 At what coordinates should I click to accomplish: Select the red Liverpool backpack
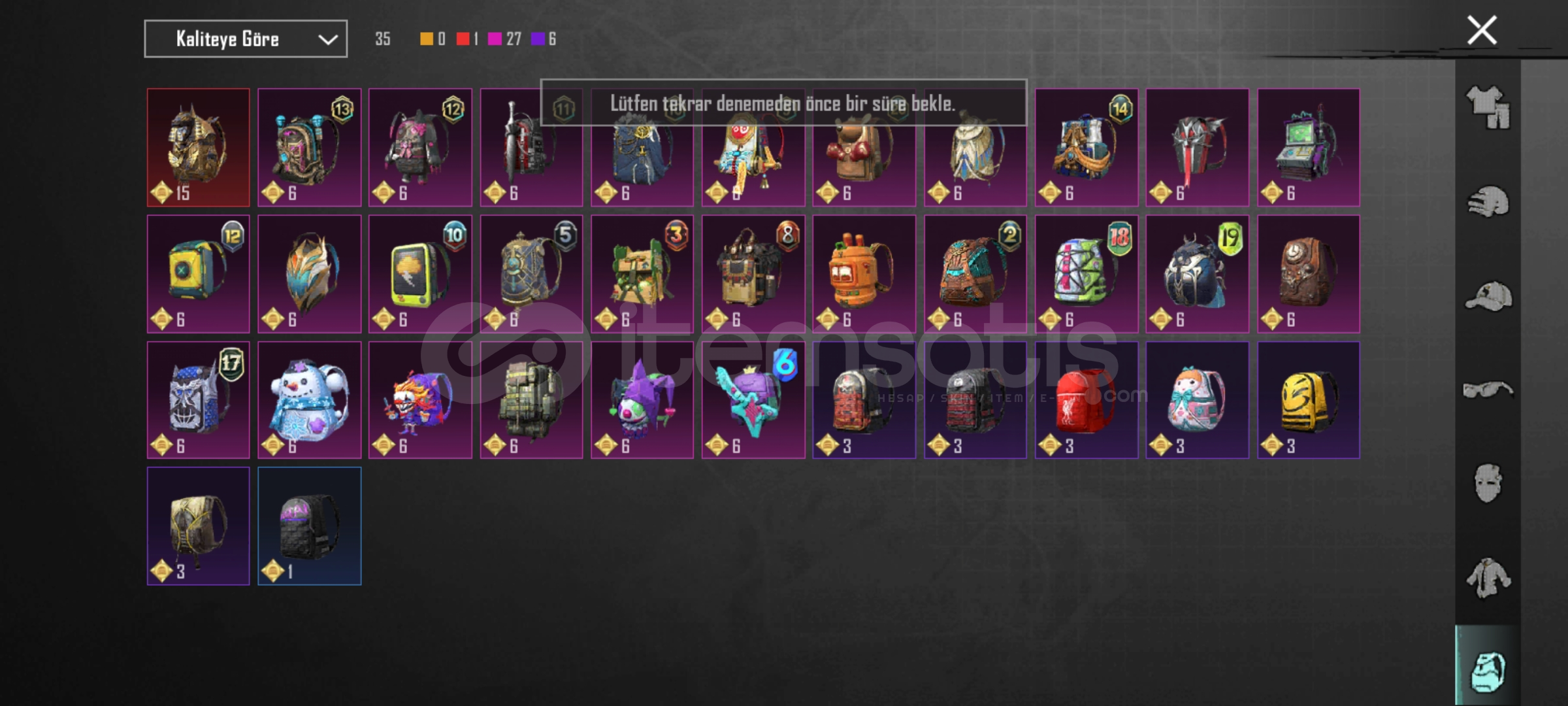1086,400
